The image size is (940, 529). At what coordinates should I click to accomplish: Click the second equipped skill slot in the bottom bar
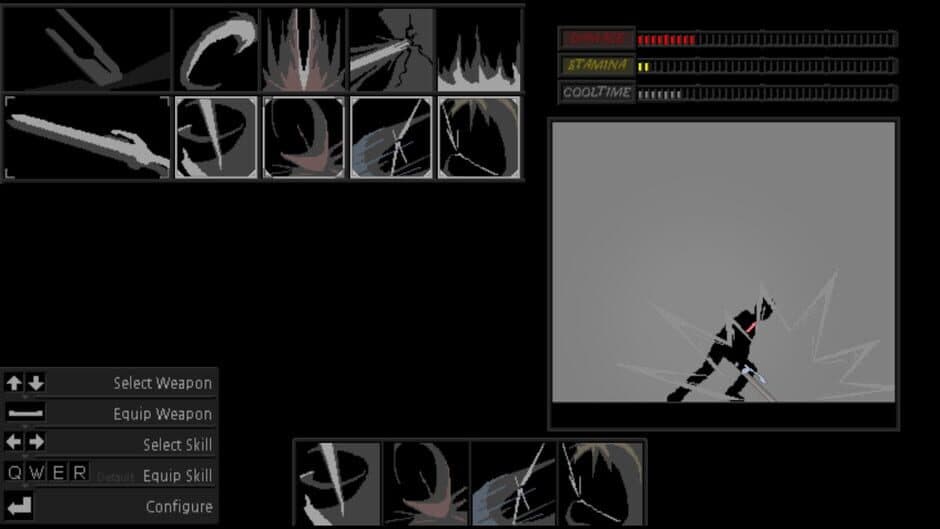tap(426, 483)
